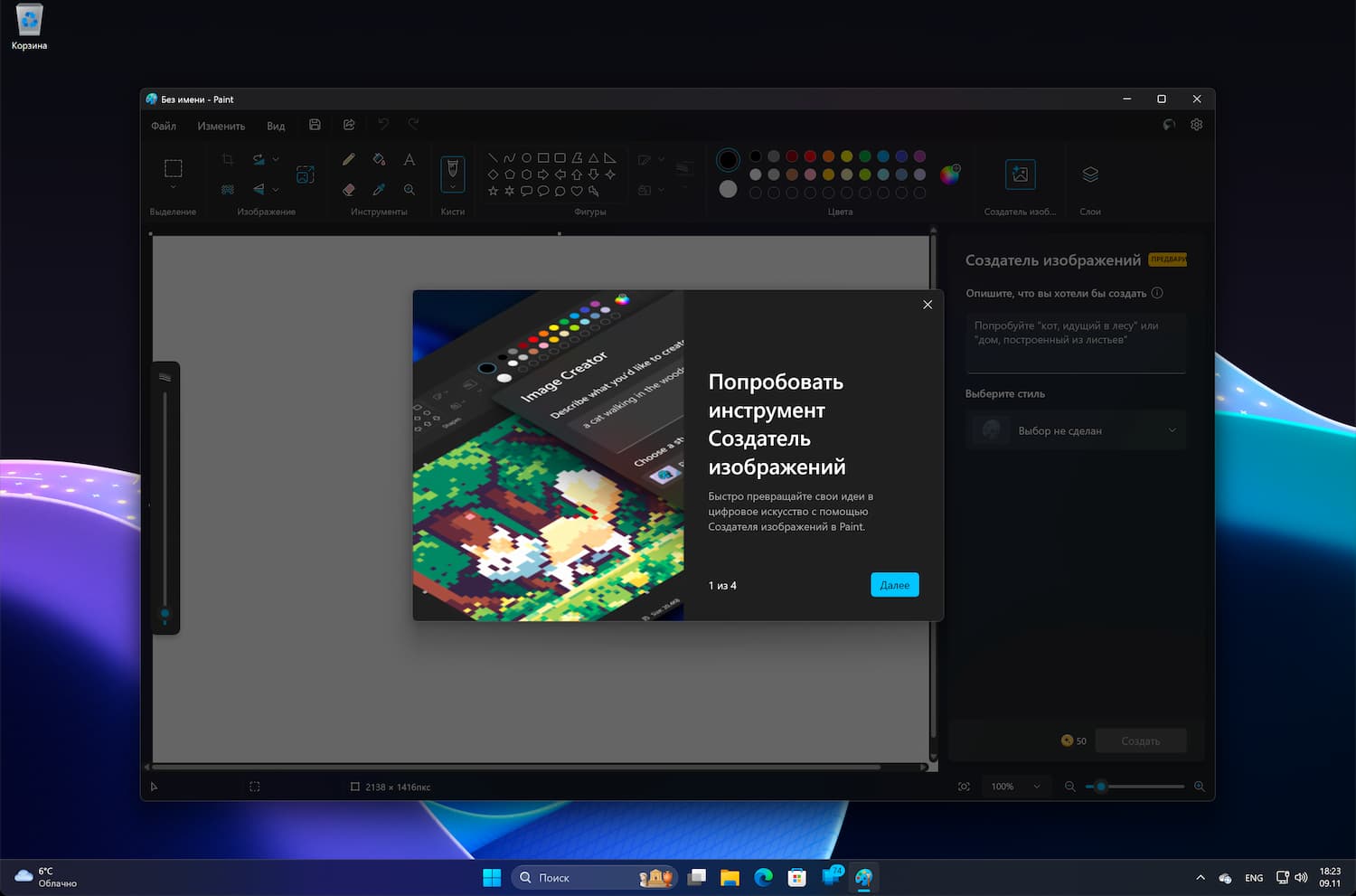Select the Color picker eyedropper tool
Screen dimensions: 1356x896
click(379, 189)
